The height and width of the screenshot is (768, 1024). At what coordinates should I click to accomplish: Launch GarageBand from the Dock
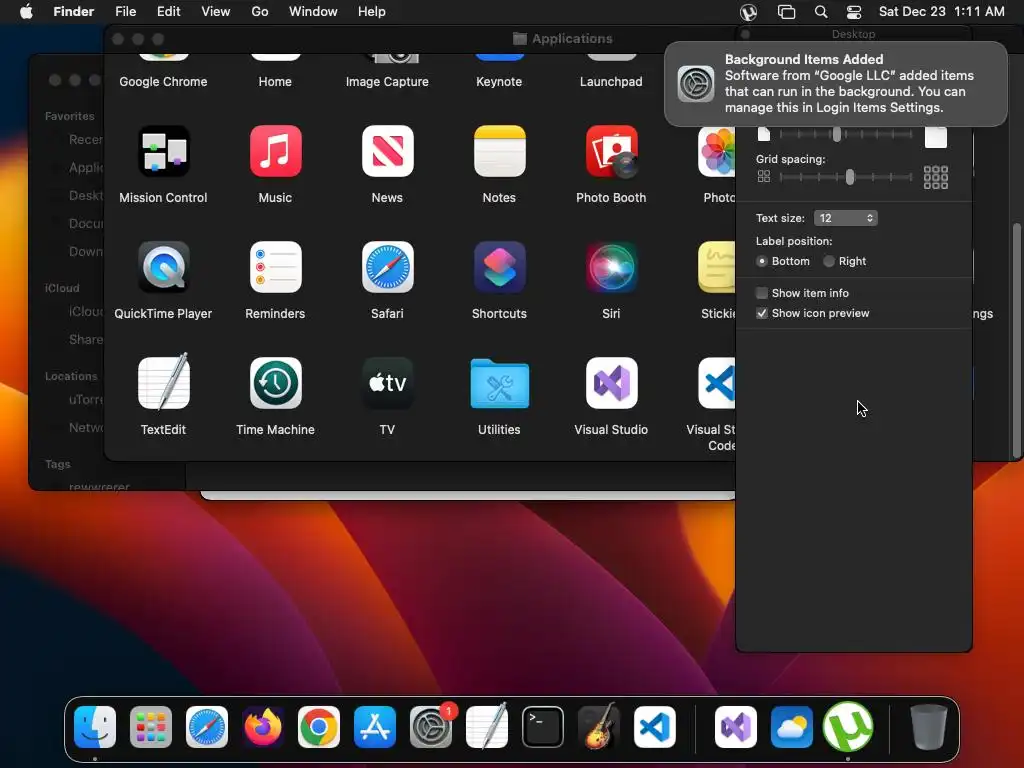tap(599, 726)
